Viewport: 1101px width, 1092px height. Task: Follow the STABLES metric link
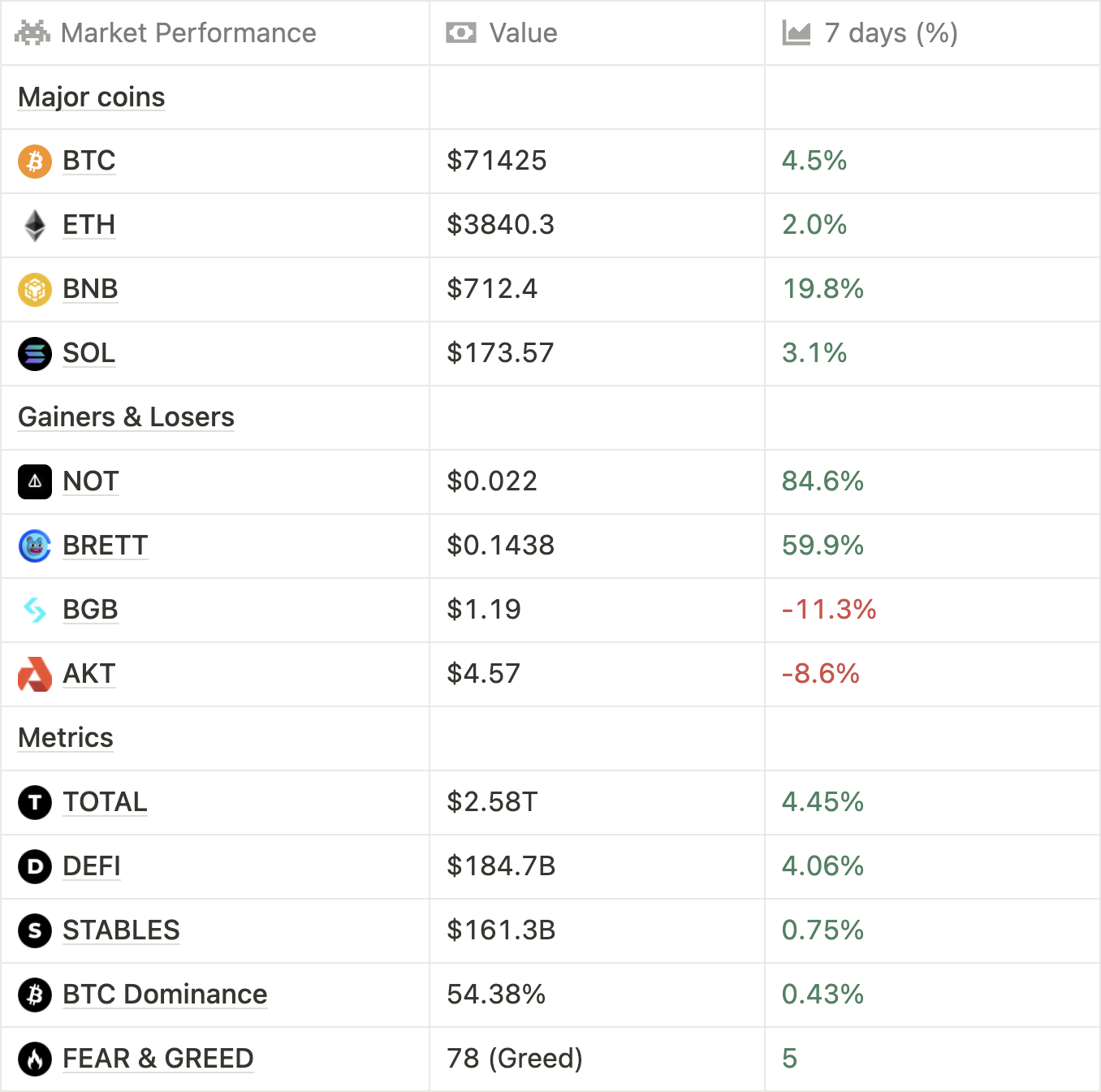pyautogui.click(x=121, y=930)
